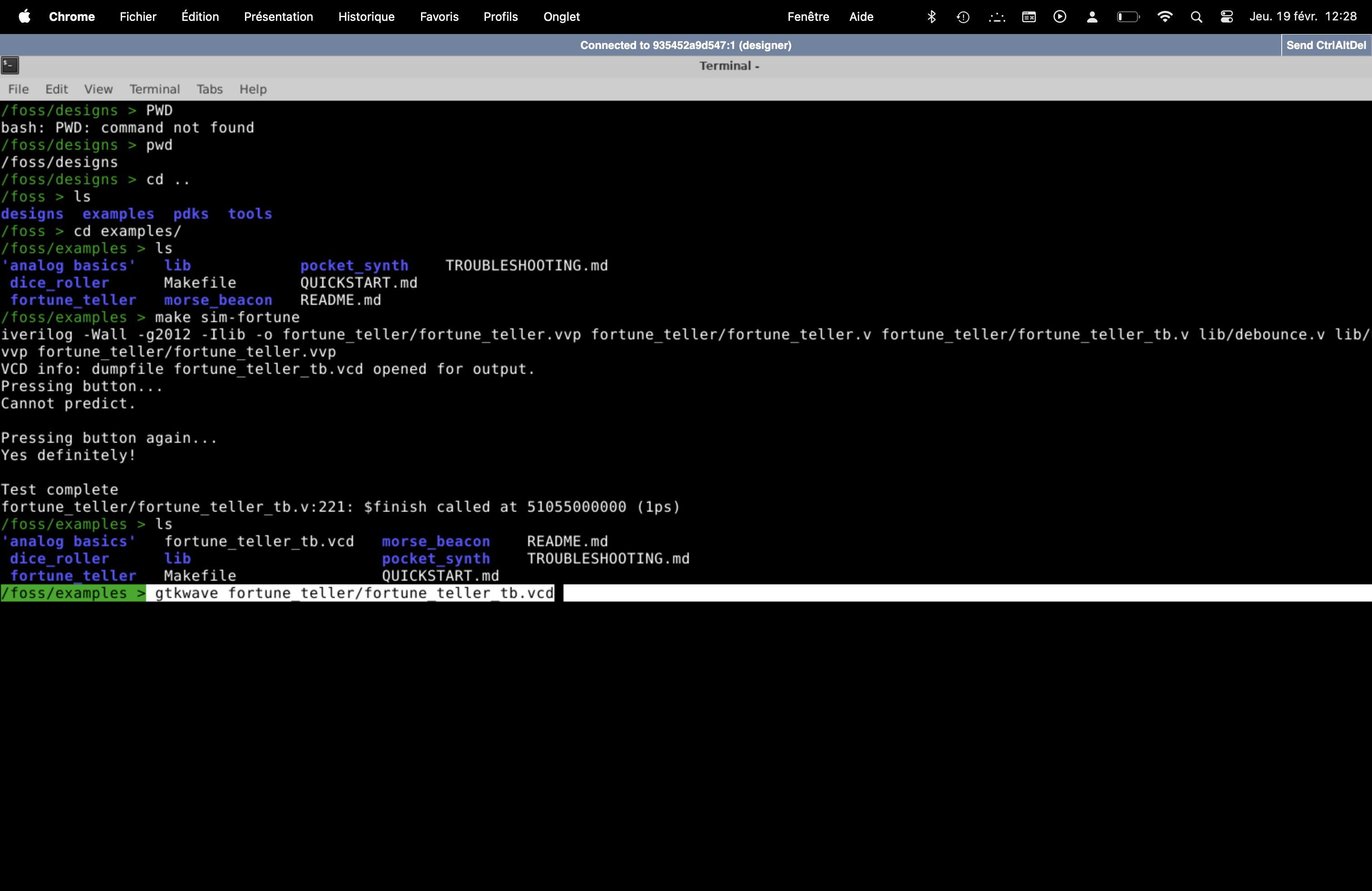The image size is (1372, 891).
Task: Click the play circle menu bar icon
Action: tap(1059, 17)
